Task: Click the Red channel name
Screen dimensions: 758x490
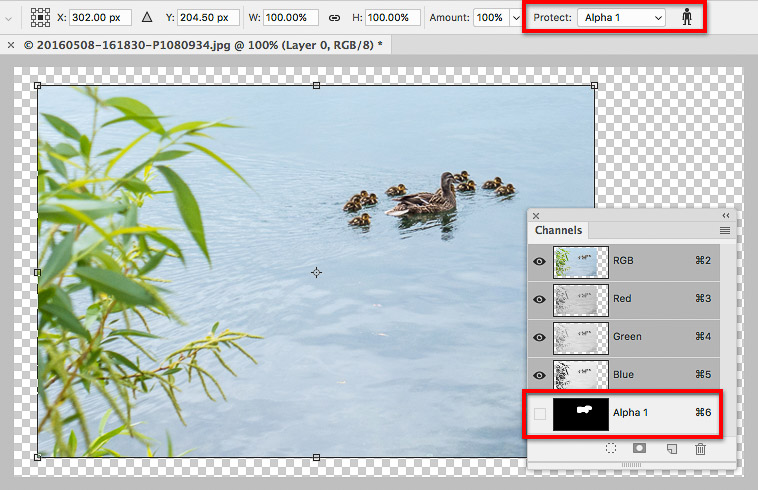Action: click(622, 299)
